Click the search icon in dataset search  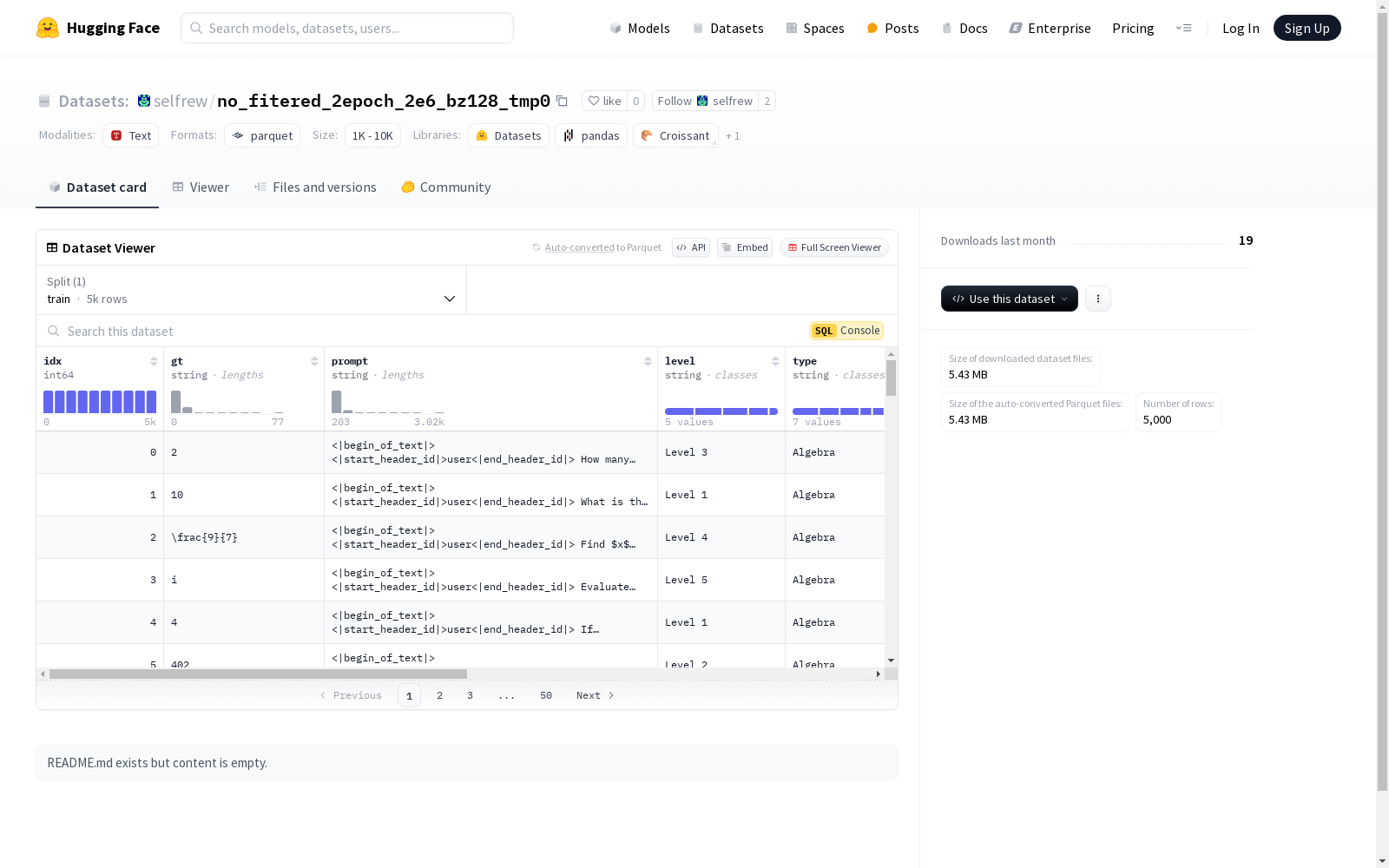click(x=54, y=331)
